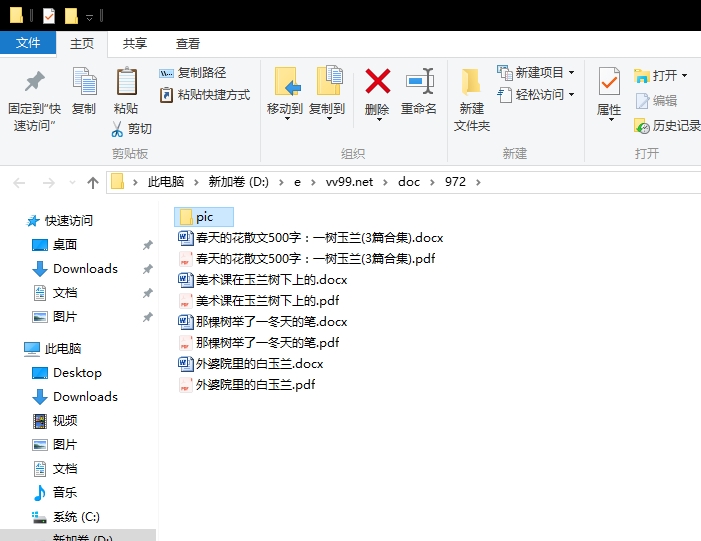
Task: Switch to the View (查看) tab
Action: 188,43
